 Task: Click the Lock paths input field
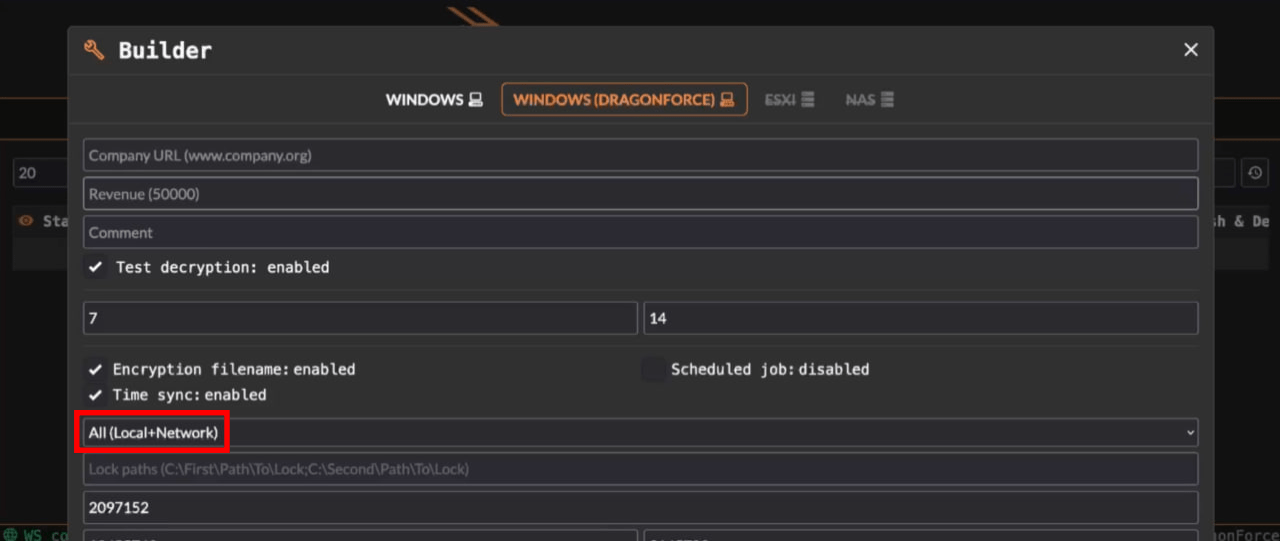coord(640,469)
